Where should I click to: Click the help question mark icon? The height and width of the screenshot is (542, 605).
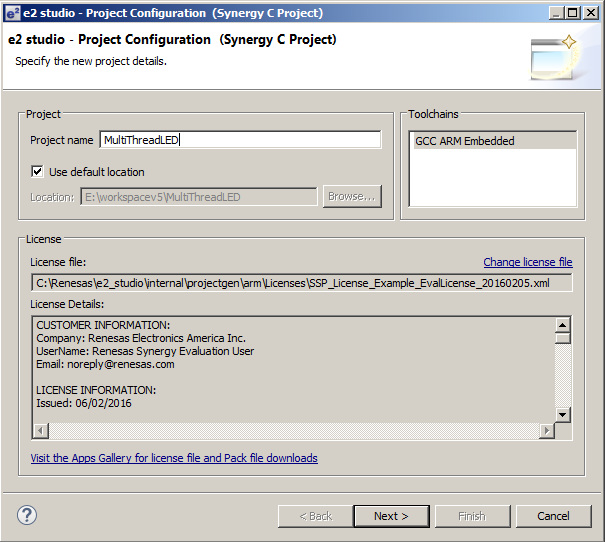27,516
